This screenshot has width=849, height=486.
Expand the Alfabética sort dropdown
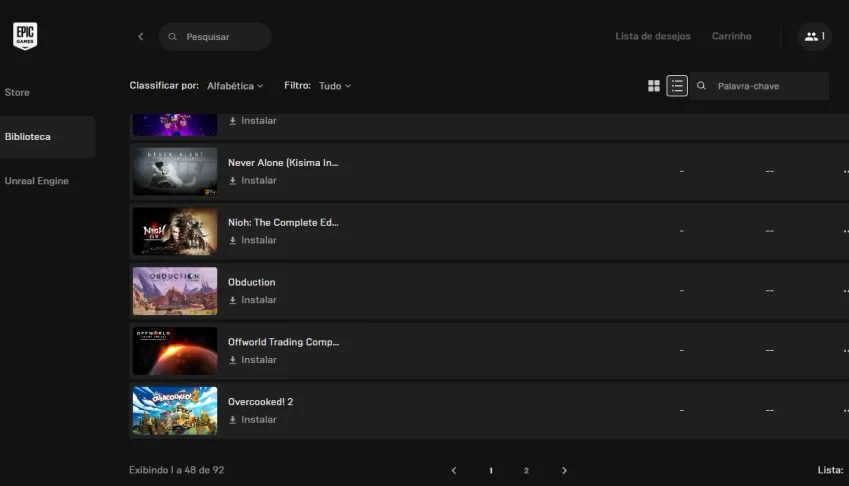(235, 86)
